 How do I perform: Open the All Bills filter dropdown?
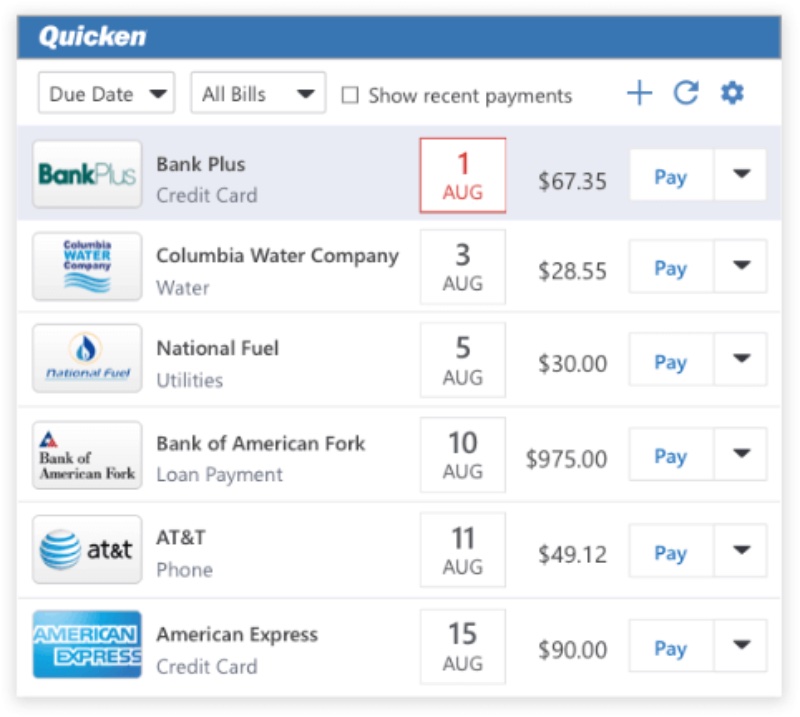tap(258, 94)
